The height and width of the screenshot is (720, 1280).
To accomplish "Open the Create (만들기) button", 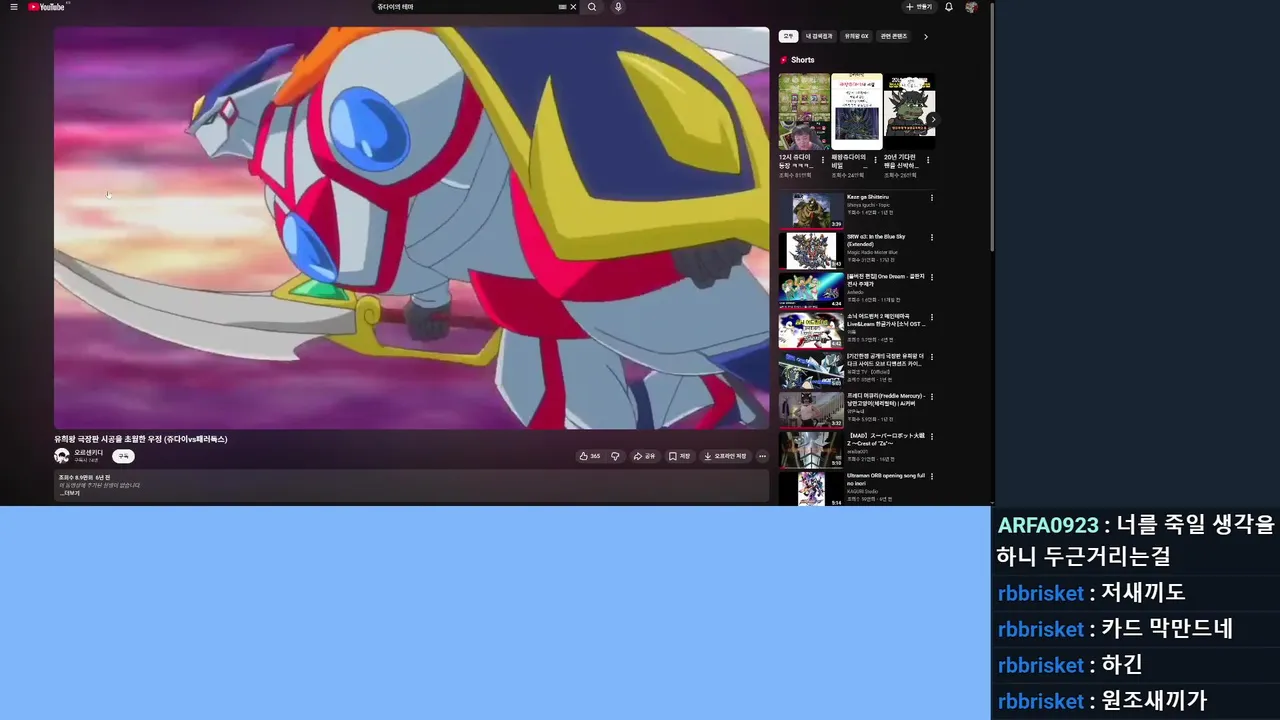I will coord(919,7).
